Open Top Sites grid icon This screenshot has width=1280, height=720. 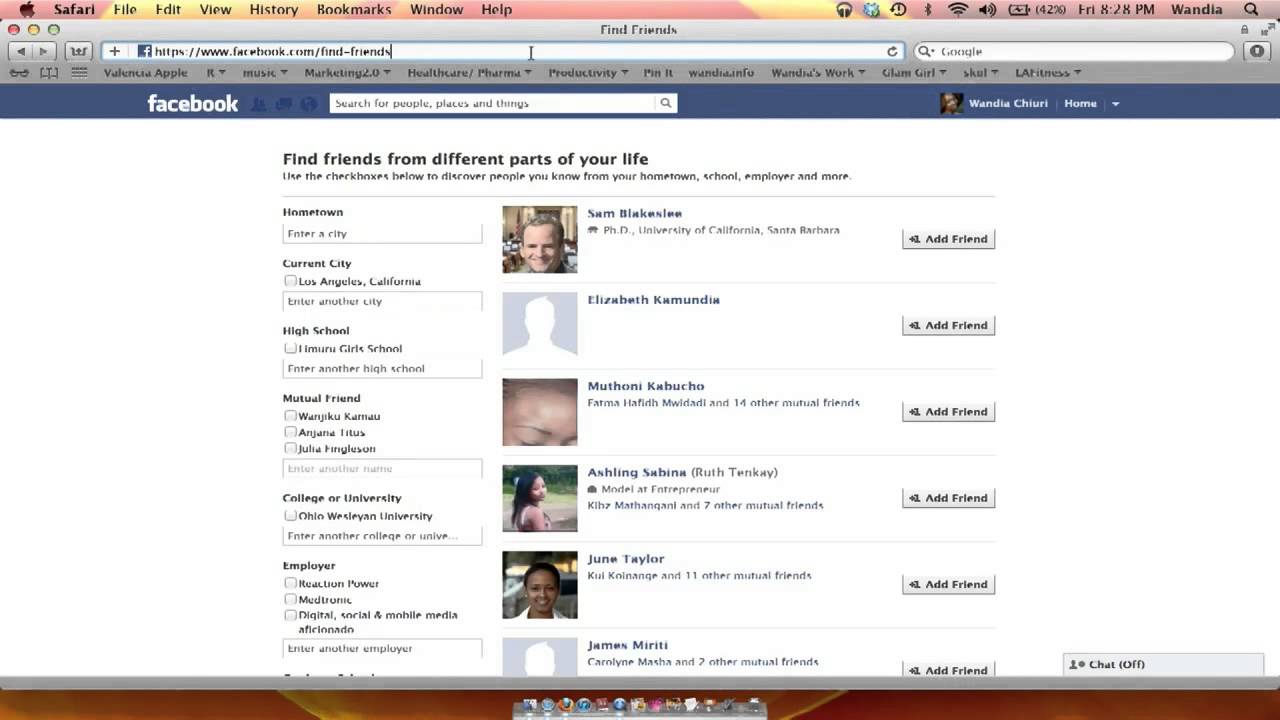79,73
